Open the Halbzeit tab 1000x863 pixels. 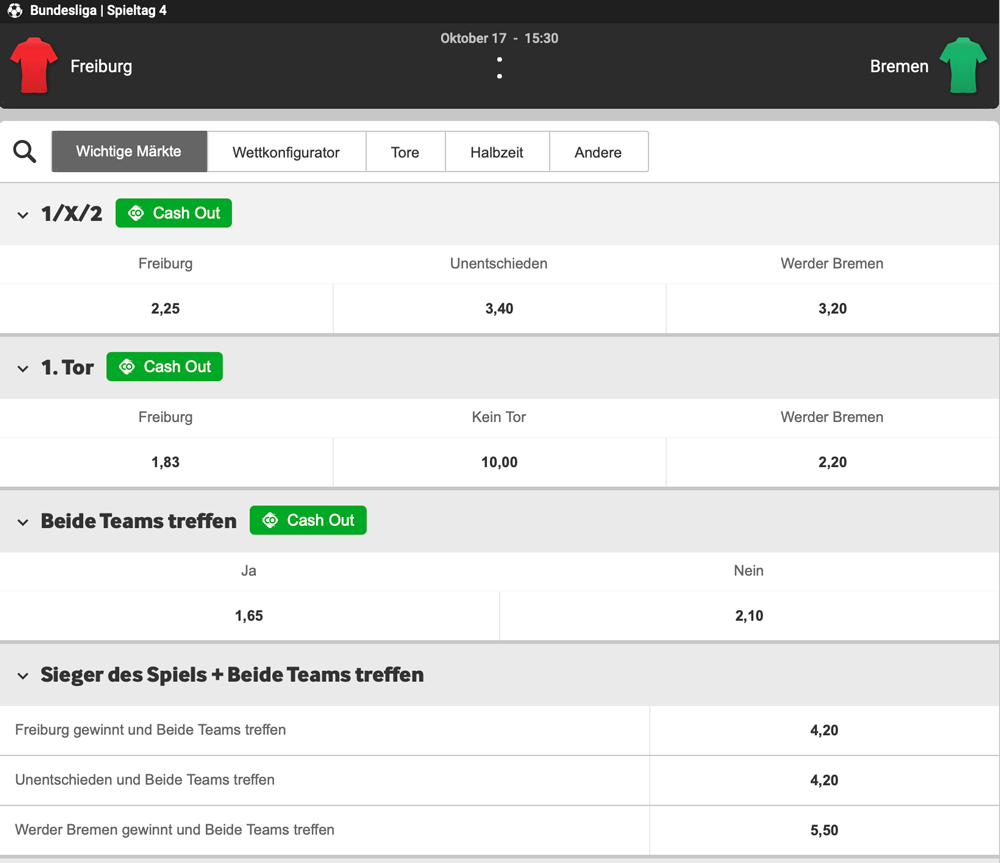tap(497, 151)
